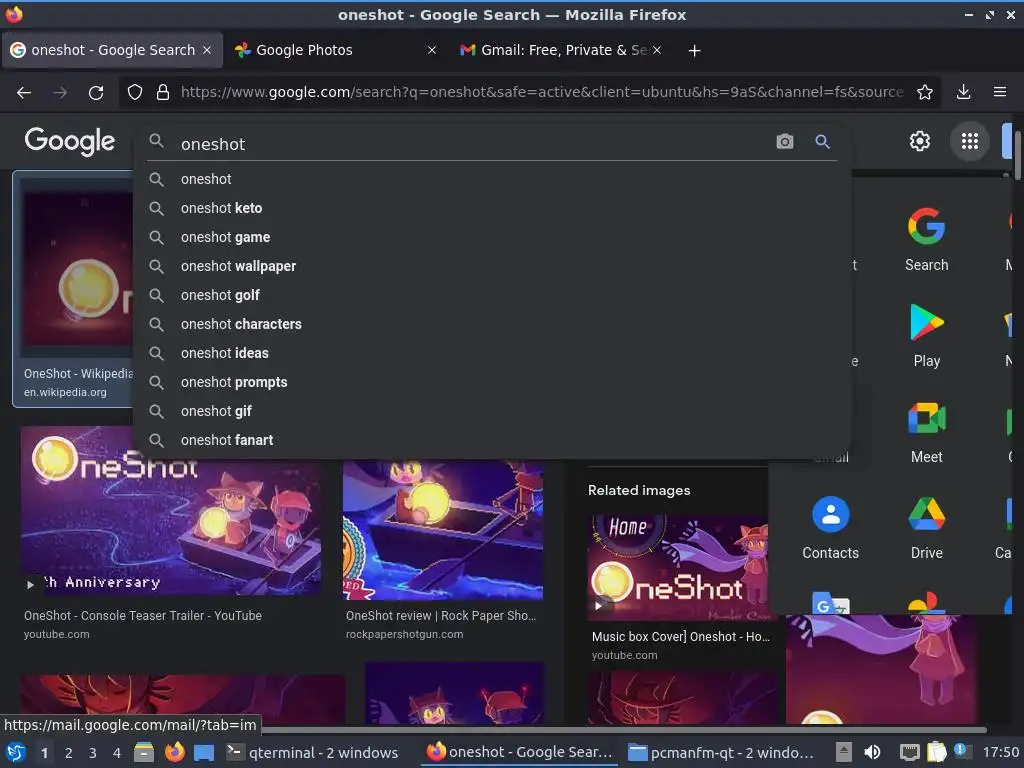Switch to virtual desktop 3
This screenshot has width=1024, height=768.
pyautogui.click(x=93, y=753)
